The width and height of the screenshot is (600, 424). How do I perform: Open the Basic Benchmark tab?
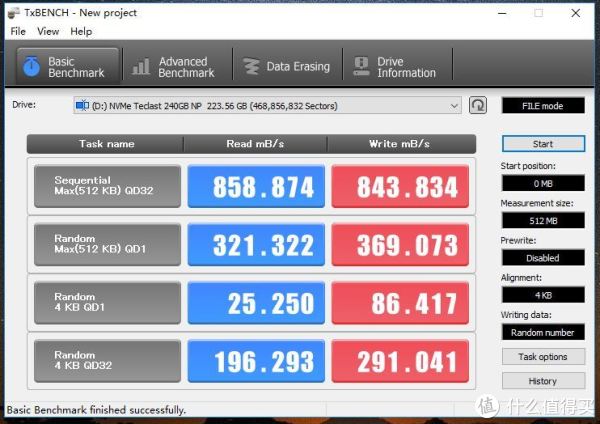pyautogui.click(x=68, y=66)
